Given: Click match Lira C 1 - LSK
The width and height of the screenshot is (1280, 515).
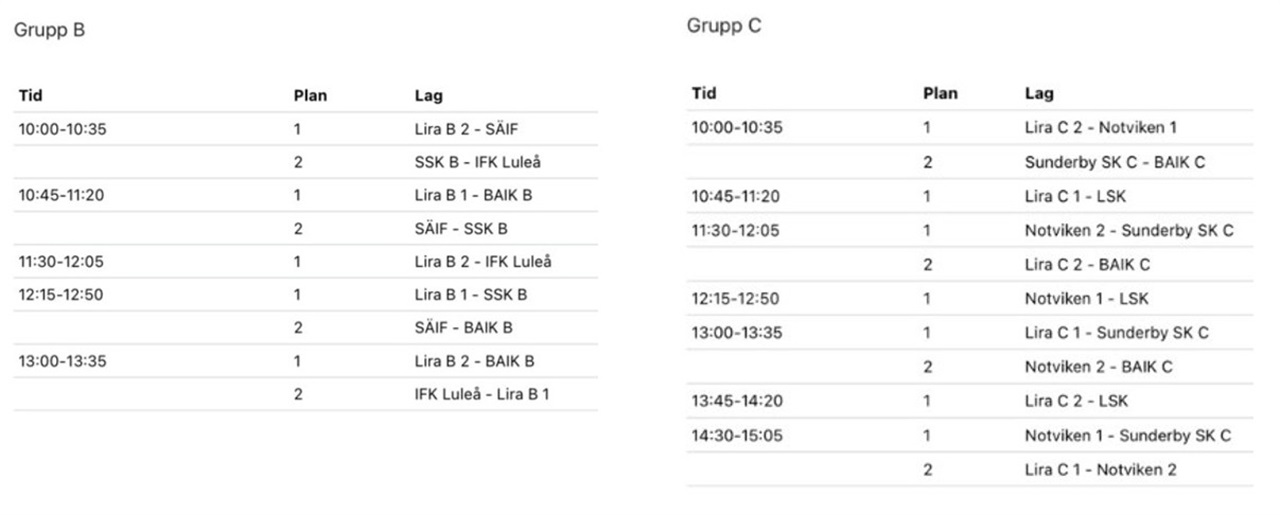Looking at the screenshot, I should click(1075, 196).
